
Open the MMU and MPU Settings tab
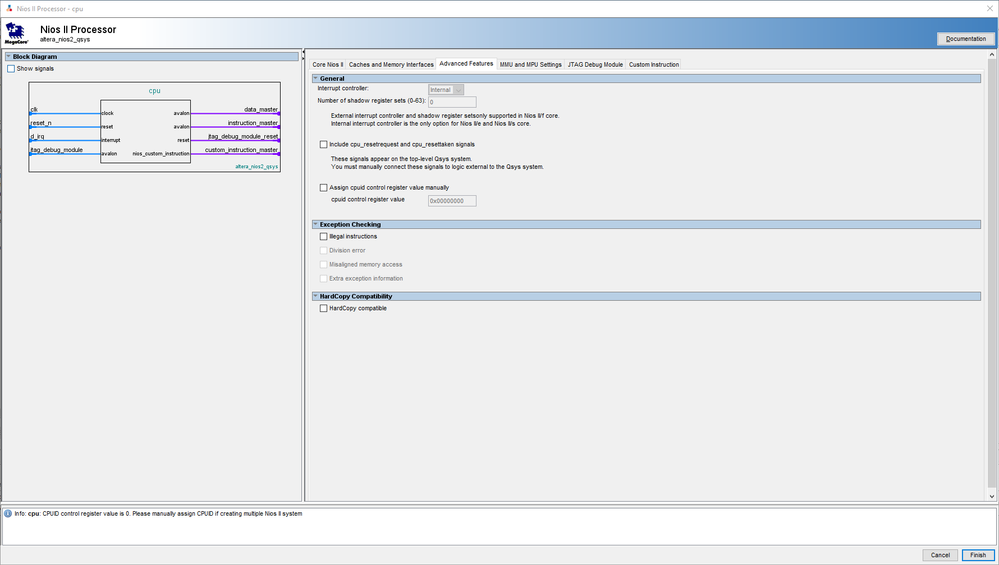pyautogui.click(x=531, y=64)
